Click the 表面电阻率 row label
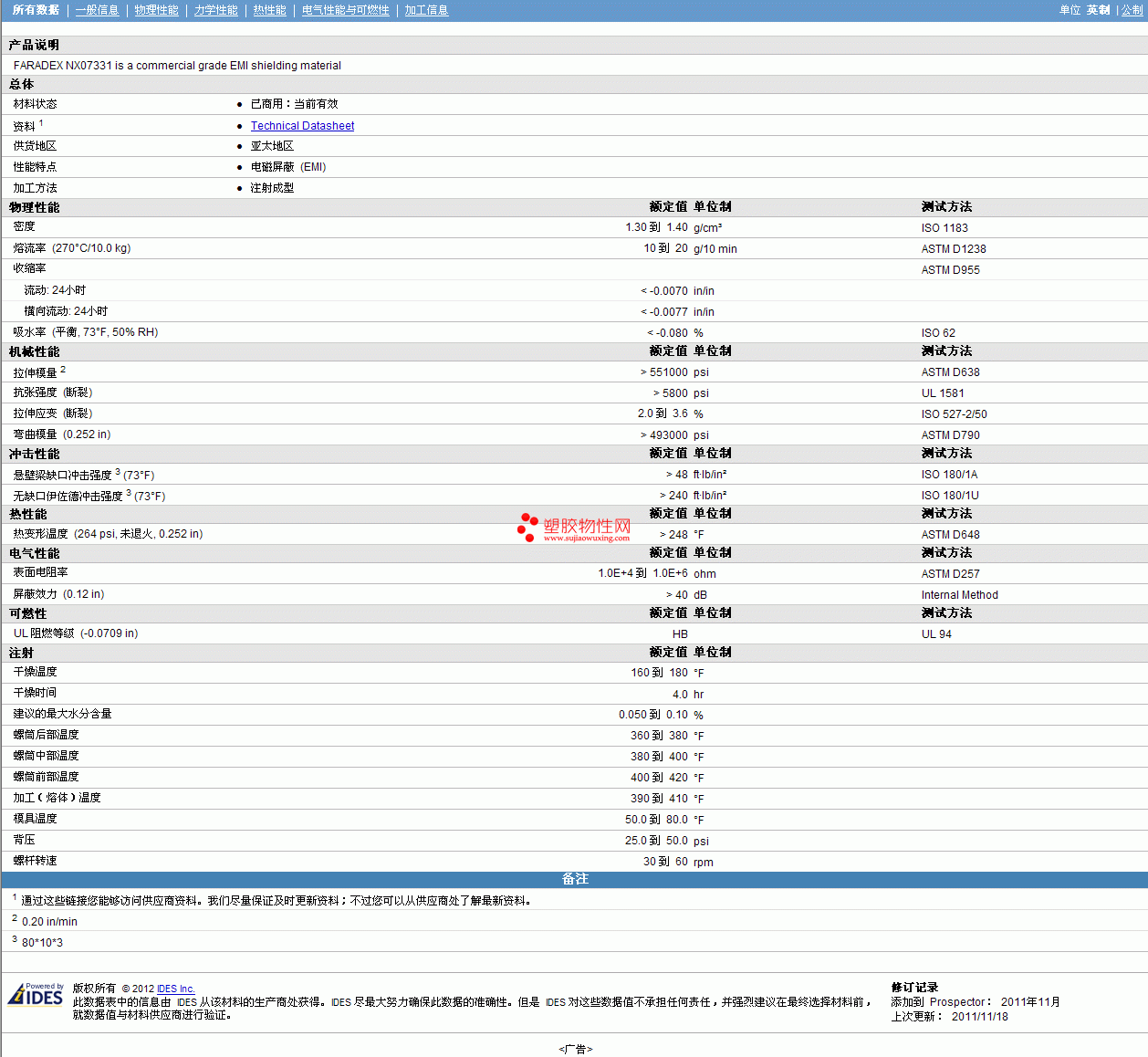 tap(40, 572)
